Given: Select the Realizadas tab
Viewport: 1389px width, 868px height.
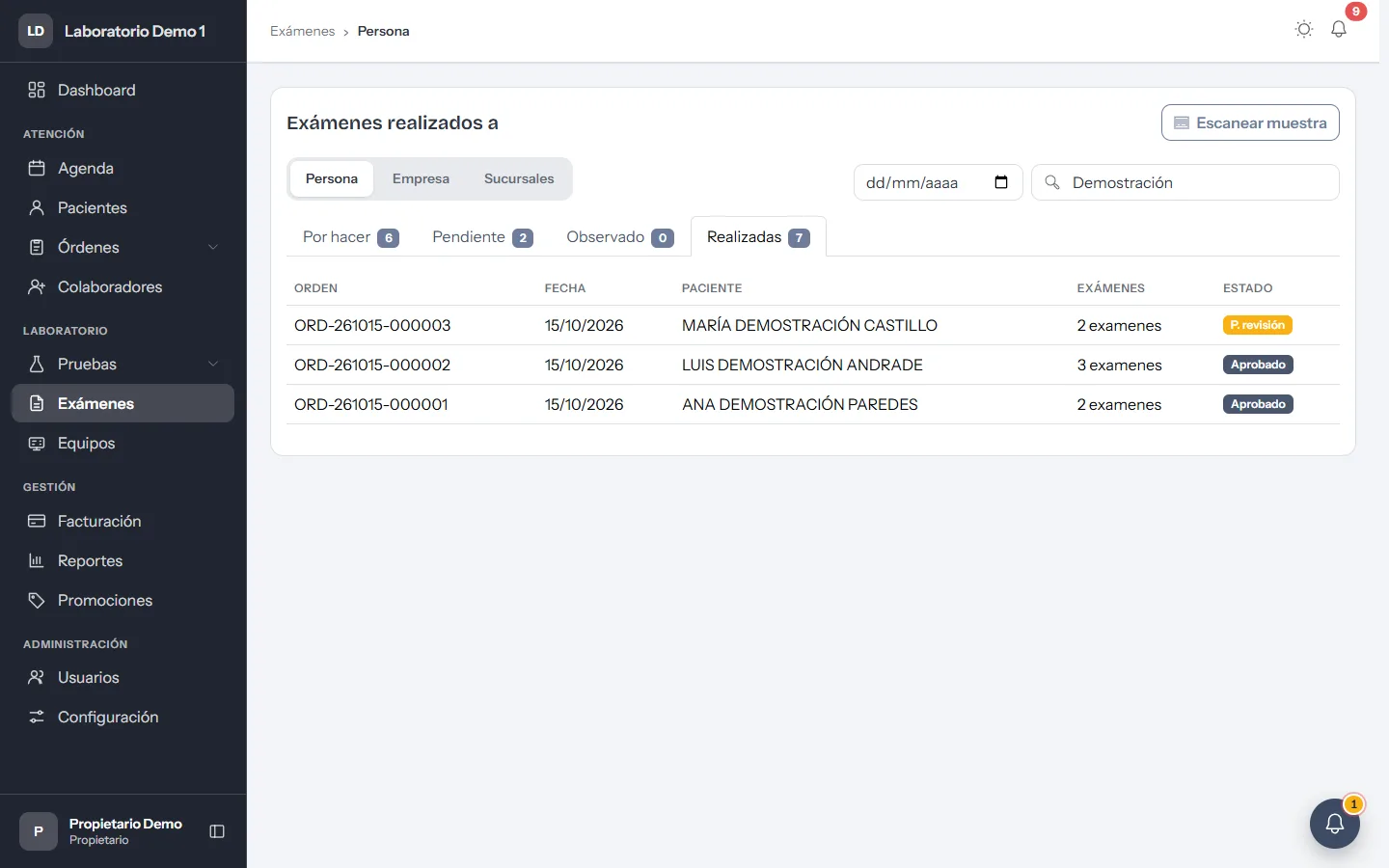Looking at the screenshot, I should [758, 237].
